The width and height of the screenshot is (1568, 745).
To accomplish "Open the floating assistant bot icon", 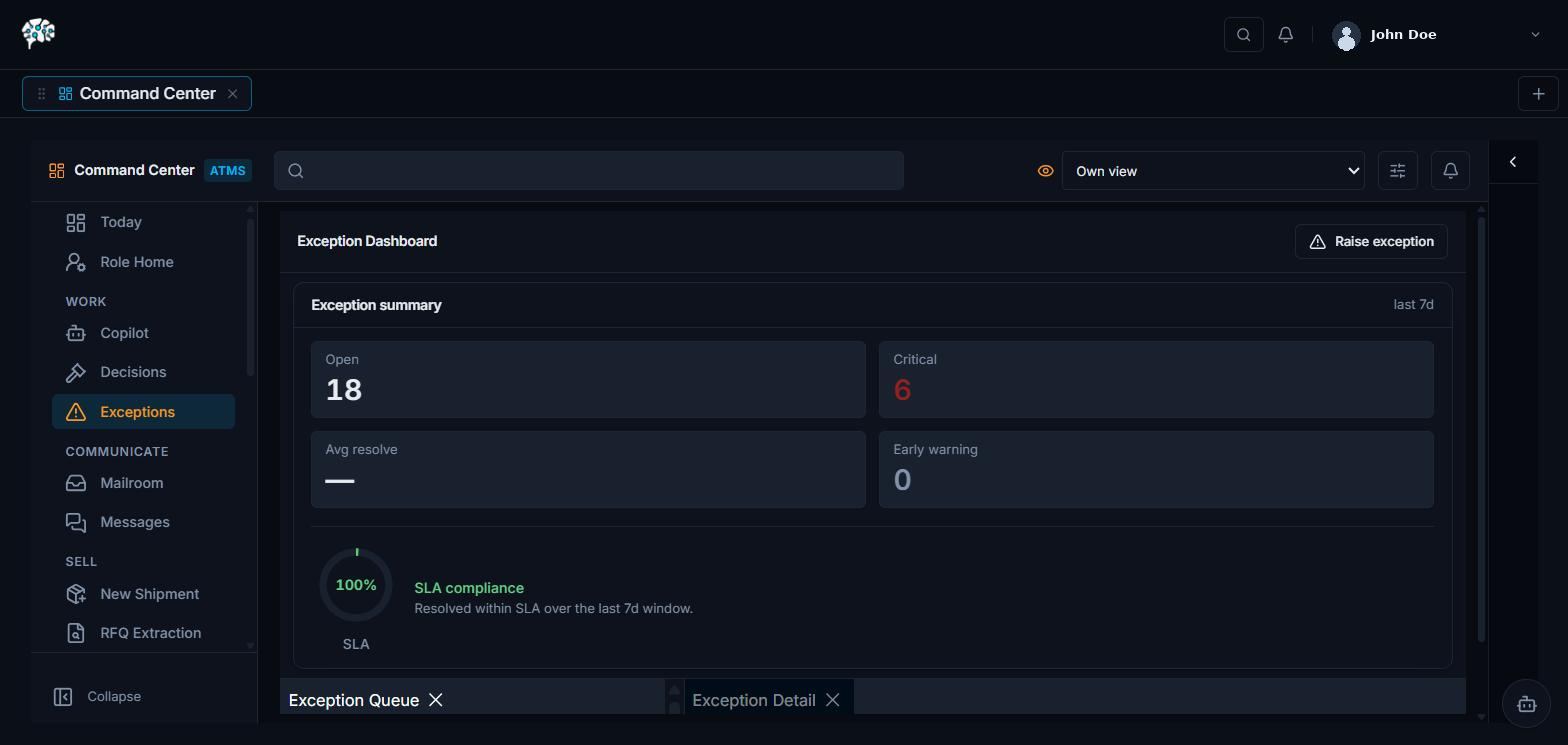I will pos(1526,704).
